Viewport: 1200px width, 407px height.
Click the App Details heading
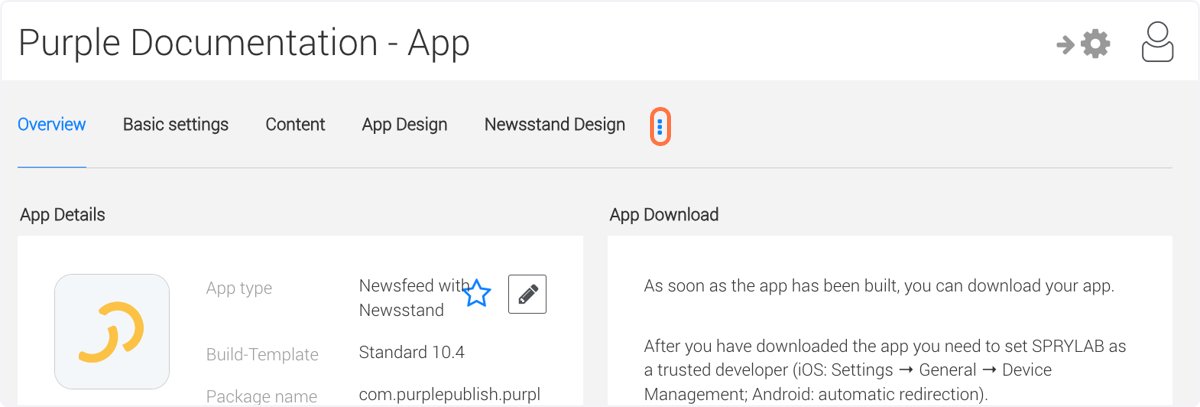[62, 215]
